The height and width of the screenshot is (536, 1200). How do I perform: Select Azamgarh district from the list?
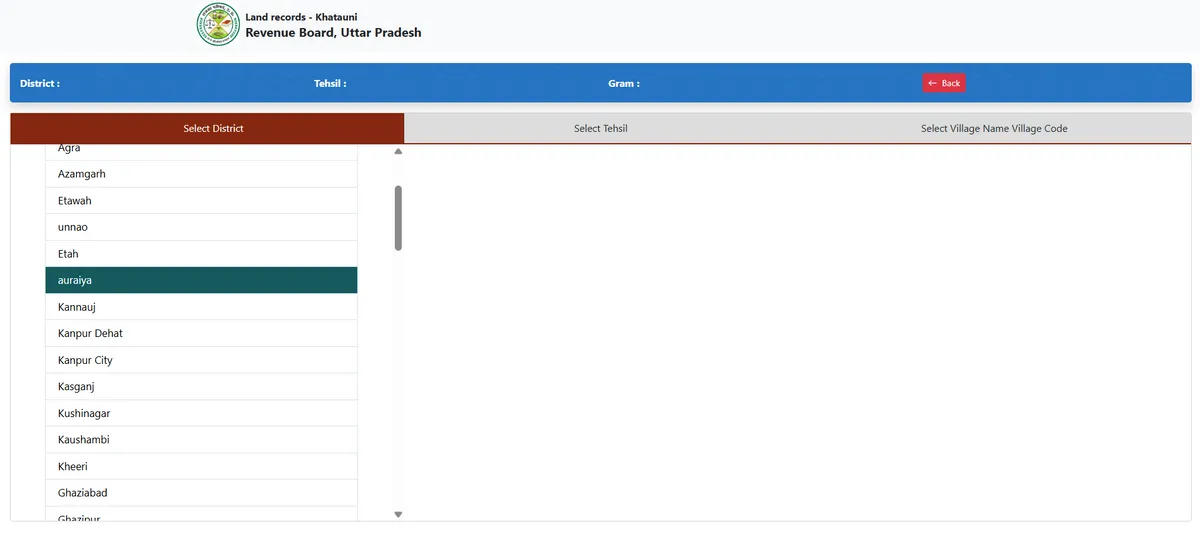(201, 174)
